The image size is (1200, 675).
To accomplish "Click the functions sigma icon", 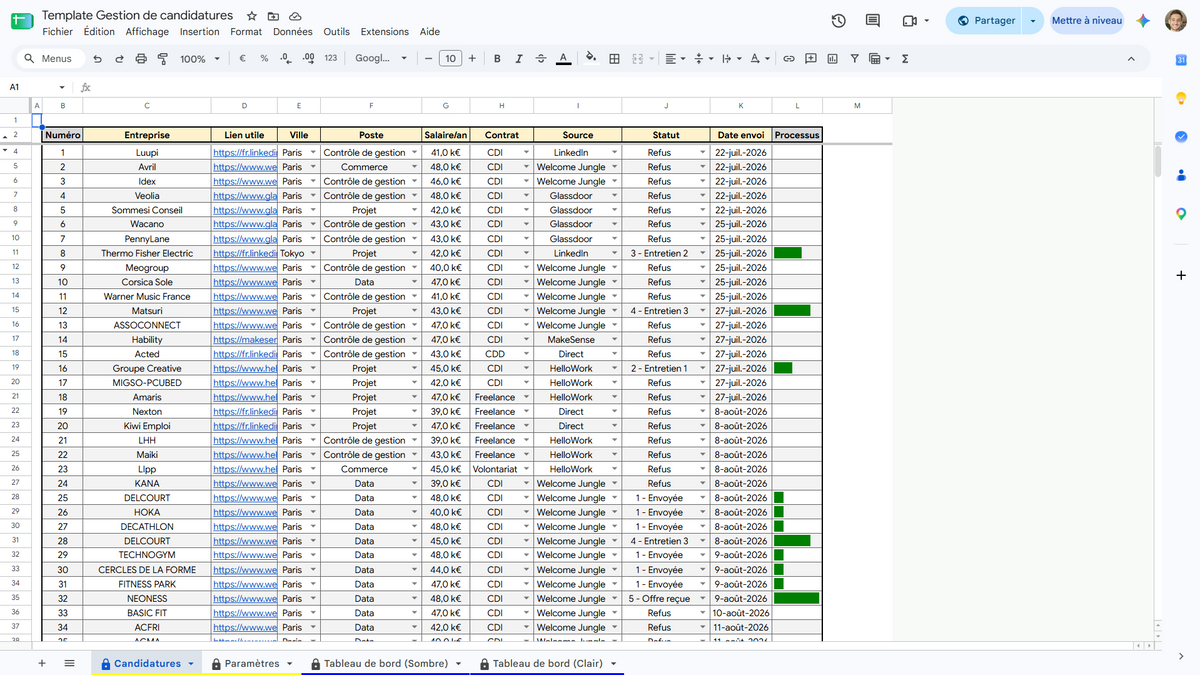I will (x=905, y=59).
